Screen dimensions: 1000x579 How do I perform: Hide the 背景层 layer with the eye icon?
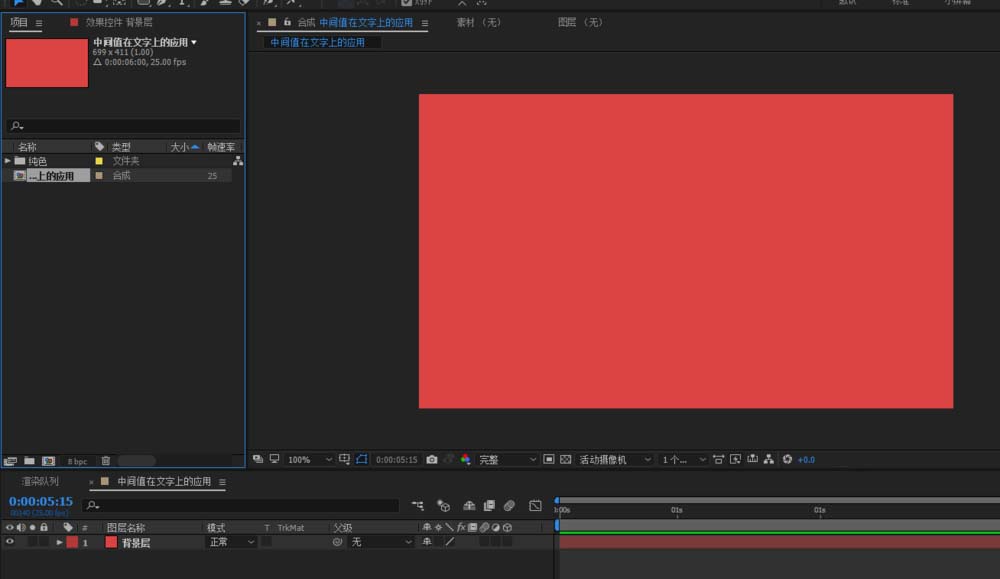[10, 542]
